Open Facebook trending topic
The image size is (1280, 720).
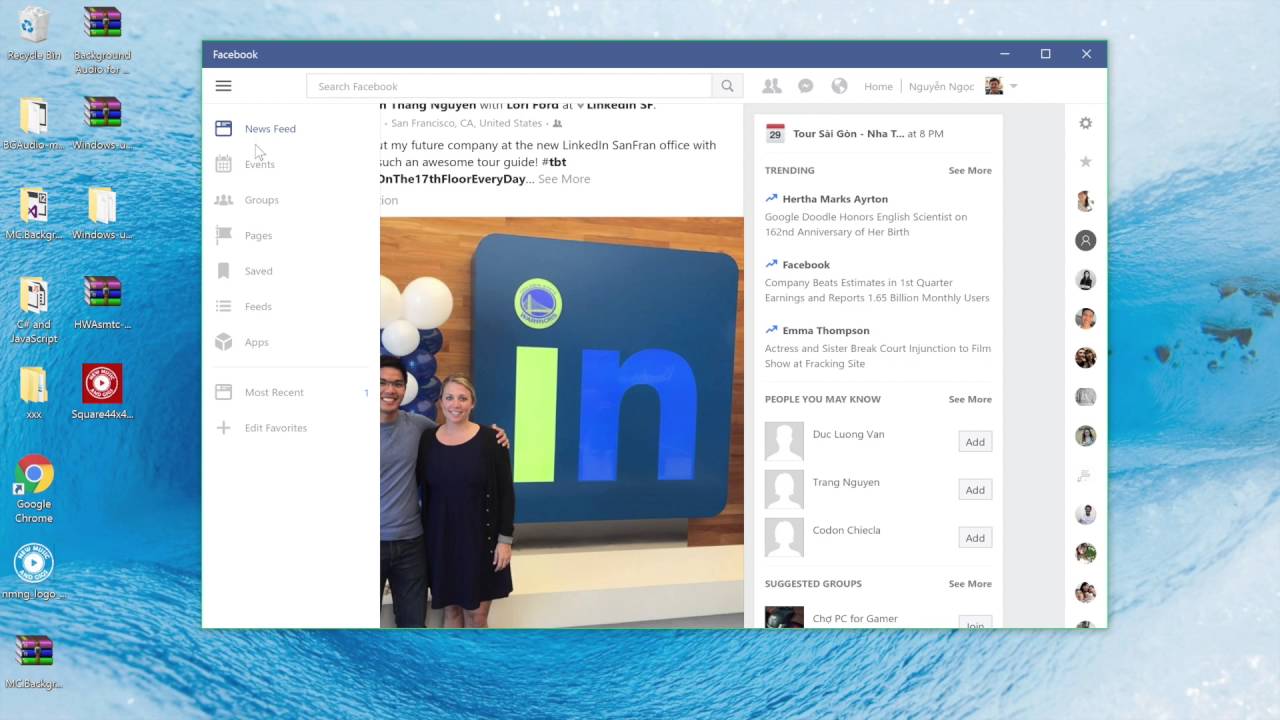[806, 265]
